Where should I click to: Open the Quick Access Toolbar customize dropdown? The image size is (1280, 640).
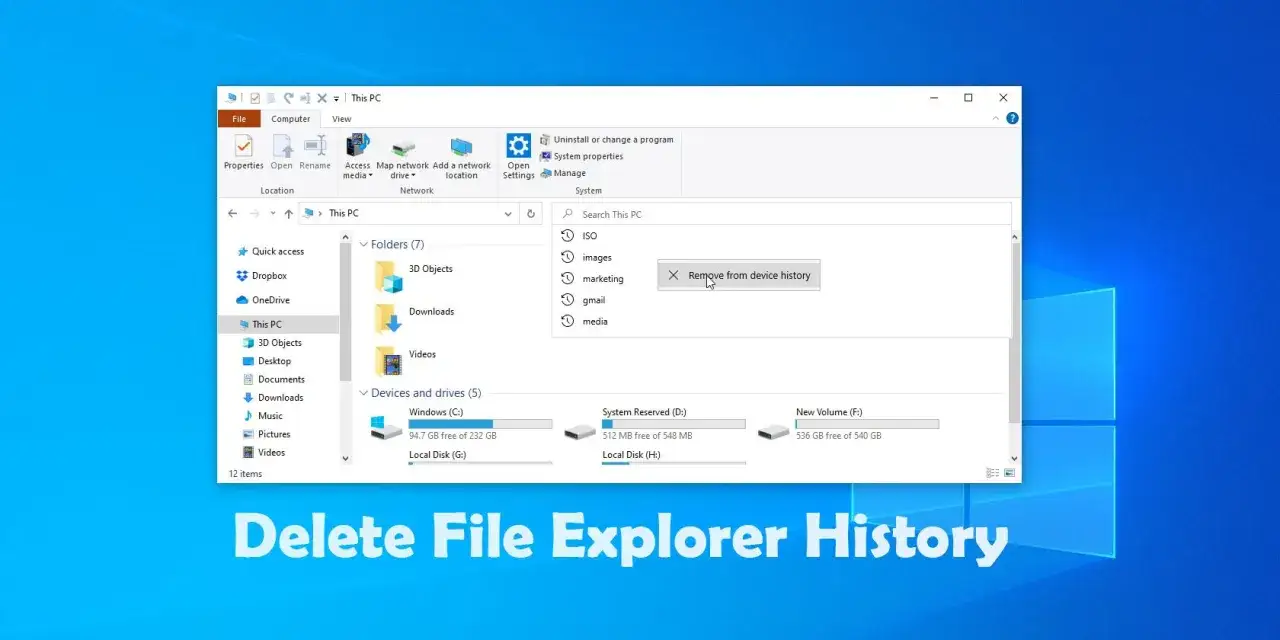[x=337, y=98]
